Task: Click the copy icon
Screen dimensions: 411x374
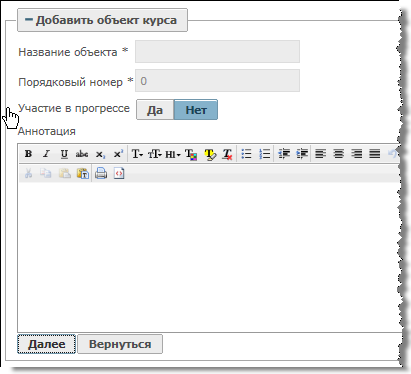Action: click(x=46, y=173)
